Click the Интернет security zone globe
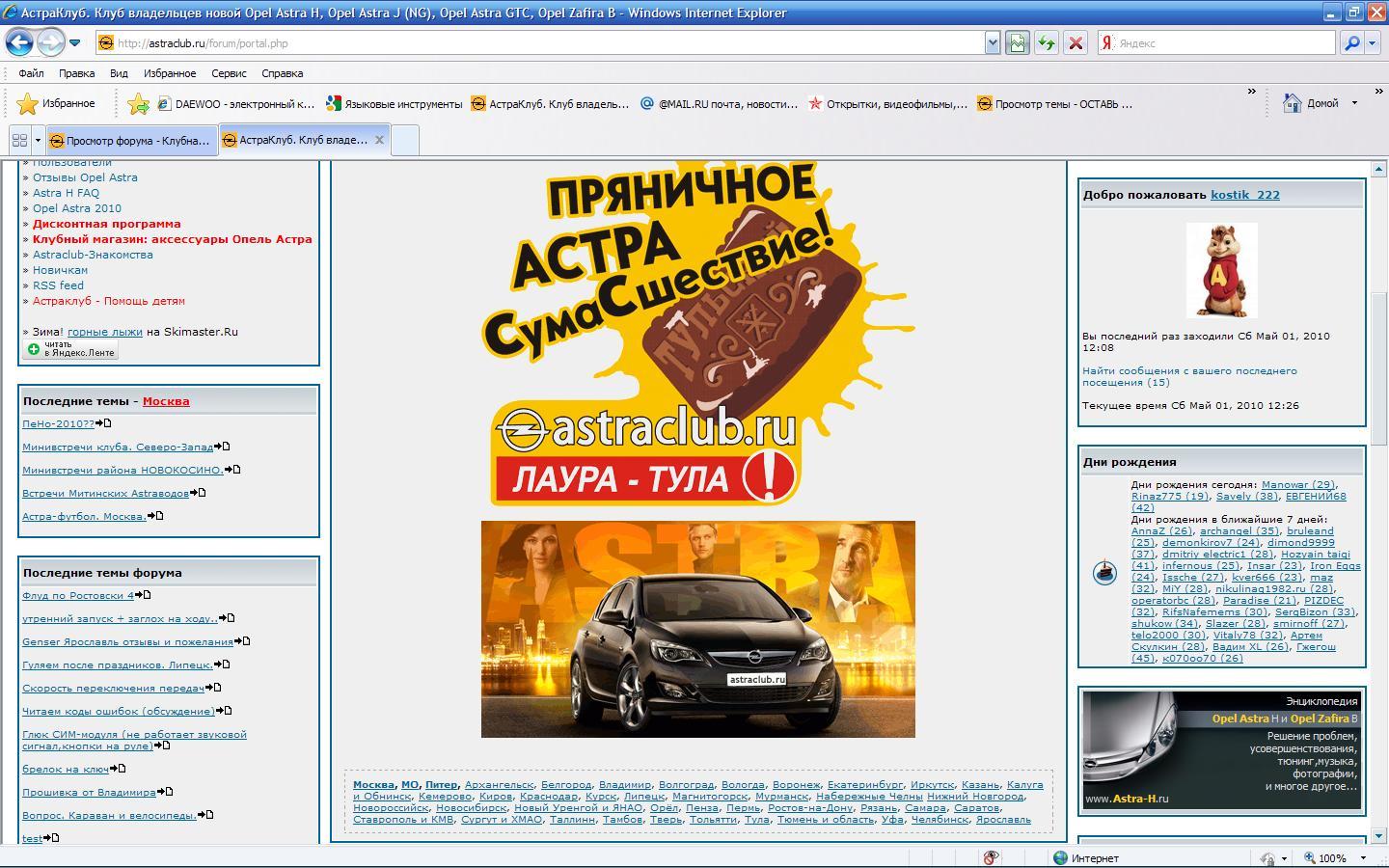Image resolution: width=1389 pixels, height=868 pixels. click(1061, 857)
